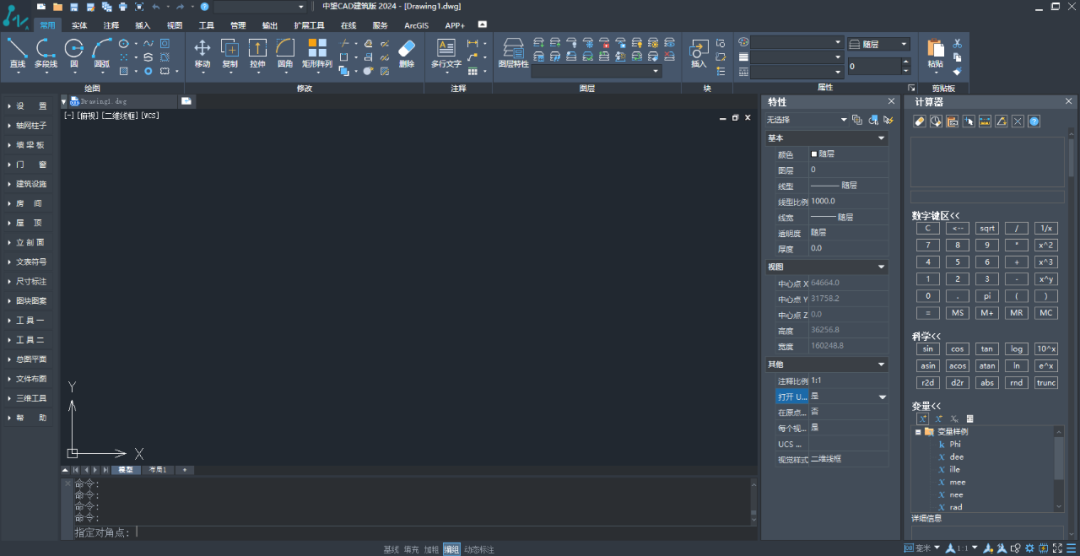Open the 门窗 sidebar menu
Screen dimensions: 1080x556
click(x=30, y=164)
